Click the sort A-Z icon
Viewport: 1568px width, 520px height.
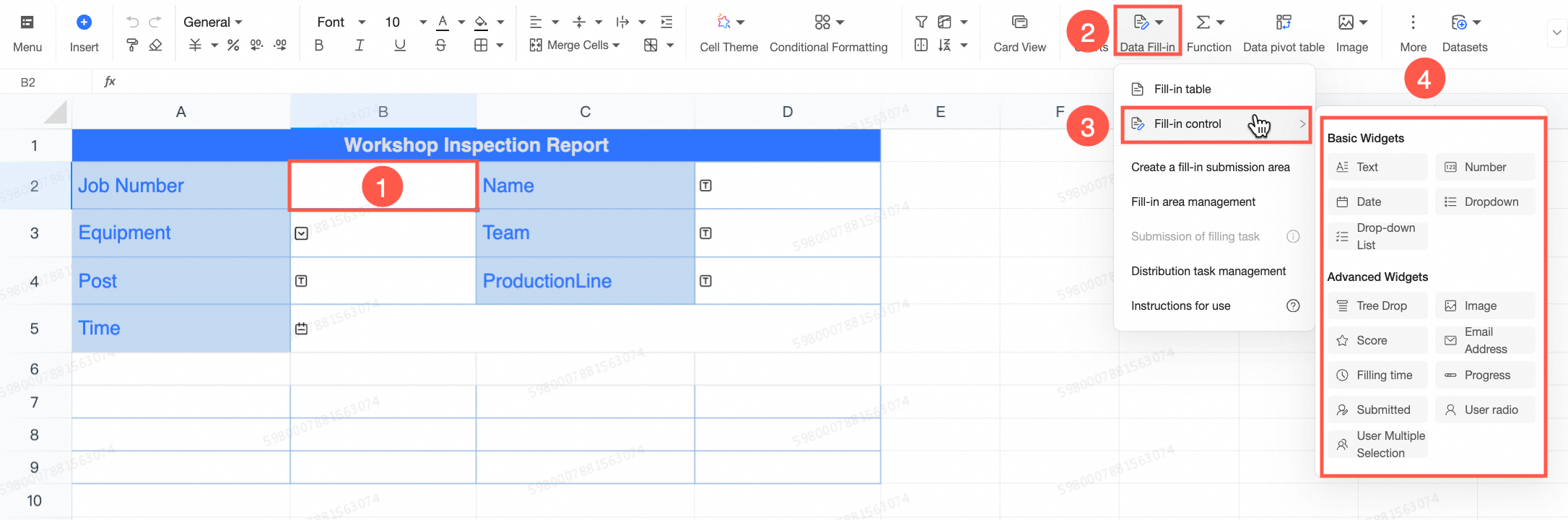click(944, 45)
